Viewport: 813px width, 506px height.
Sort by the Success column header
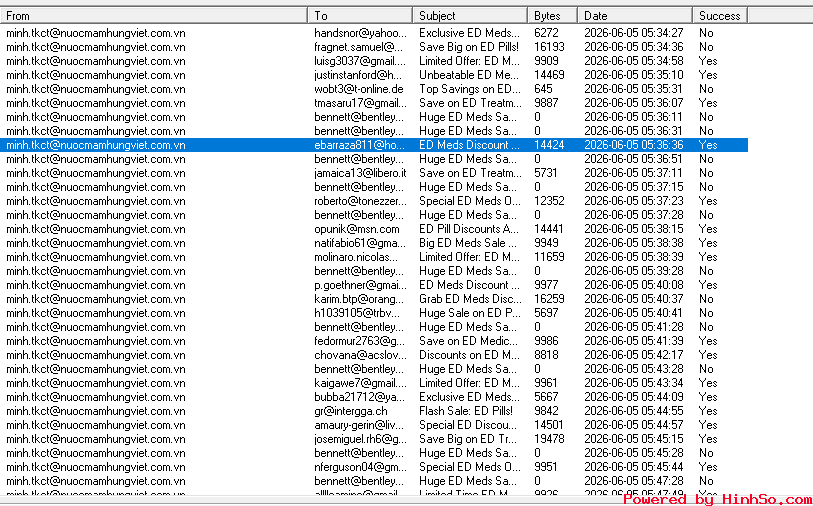[720, 16]
